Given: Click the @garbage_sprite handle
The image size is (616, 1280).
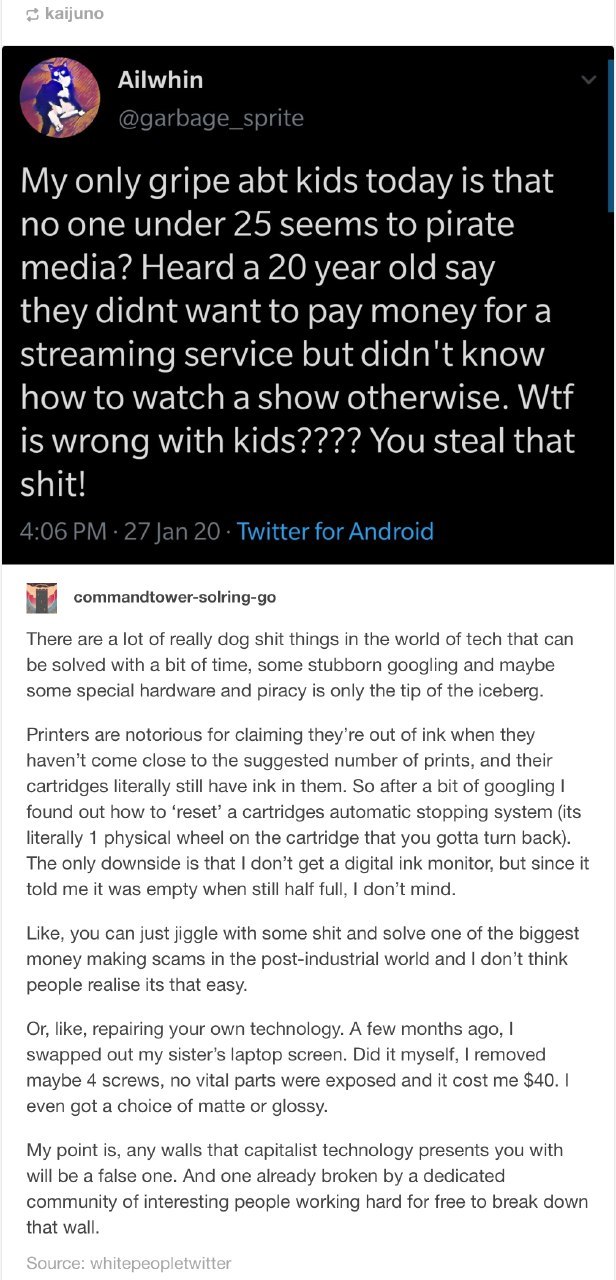Looking at the screenshot, I should click(x=211, y=118).
